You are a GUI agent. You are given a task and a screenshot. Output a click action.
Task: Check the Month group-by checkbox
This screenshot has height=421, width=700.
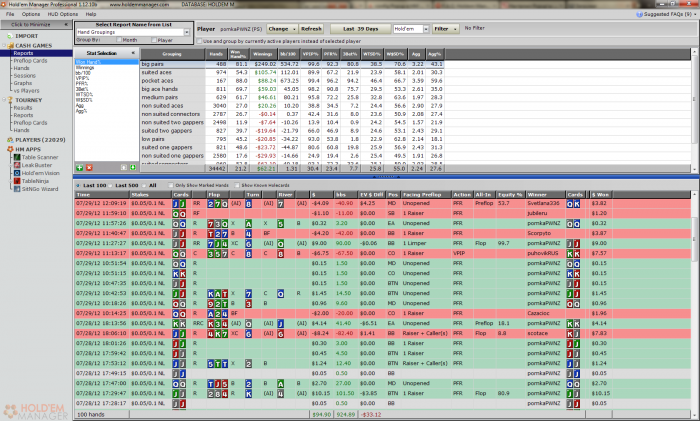tap(119, 40)
